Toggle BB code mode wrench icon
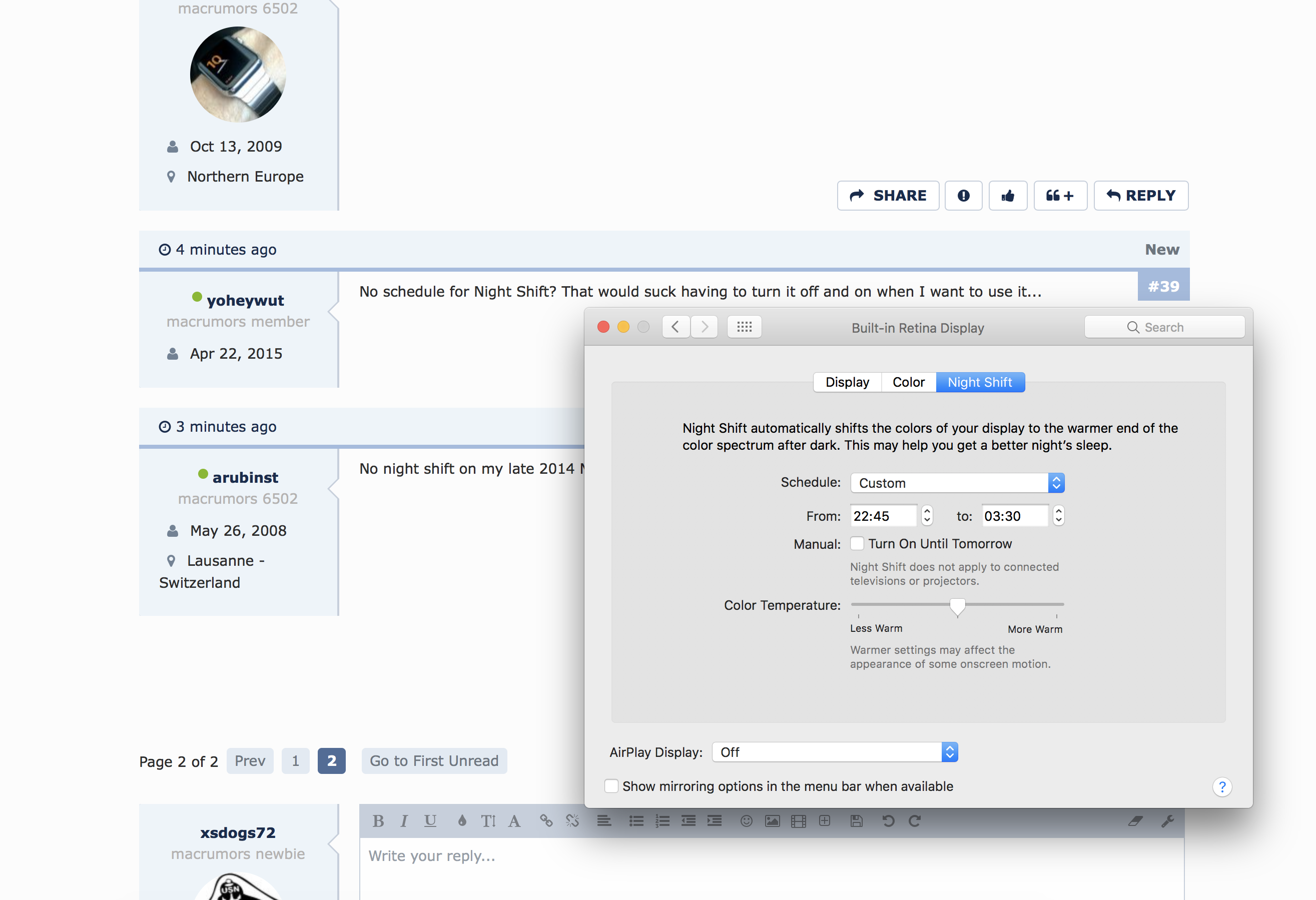 (1168, 821)
